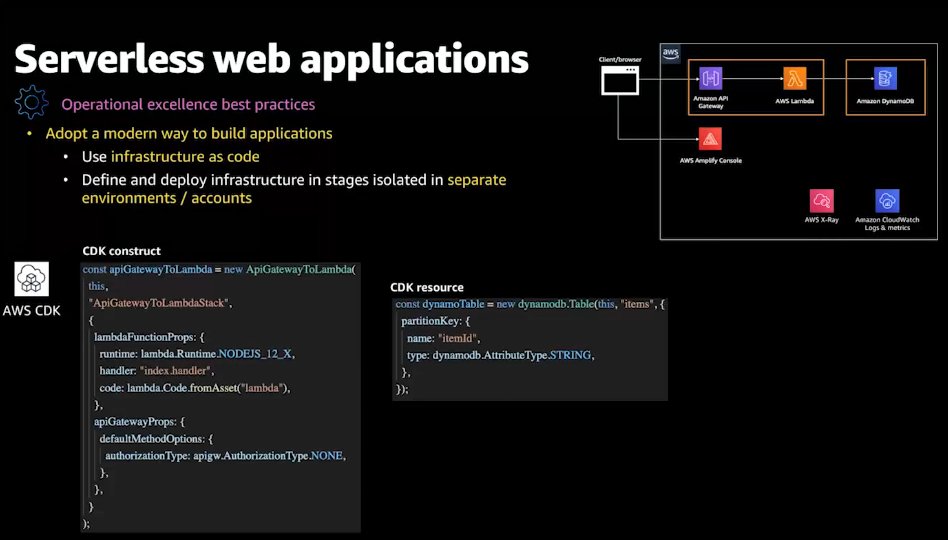Viewport: 948px width, 540px height.
Task: Click 'lambdaFunctionProps: {' code line
Action: pos(149,337)
